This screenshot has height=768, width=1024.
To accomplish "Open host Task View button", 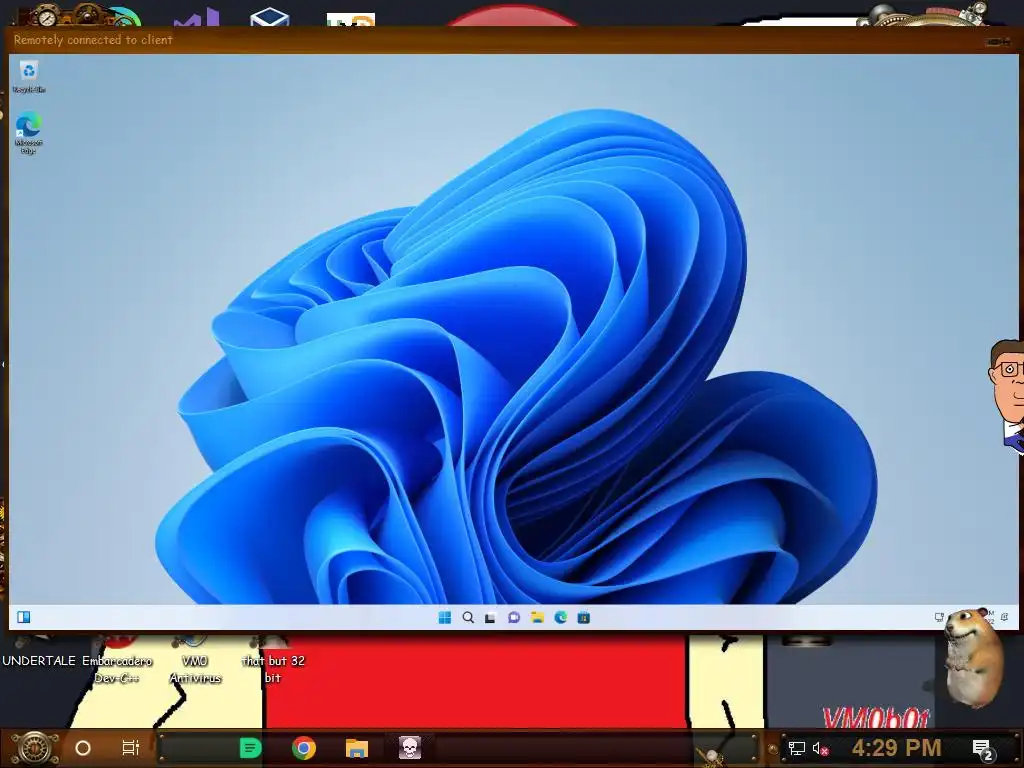I will (x=131, y=748).
